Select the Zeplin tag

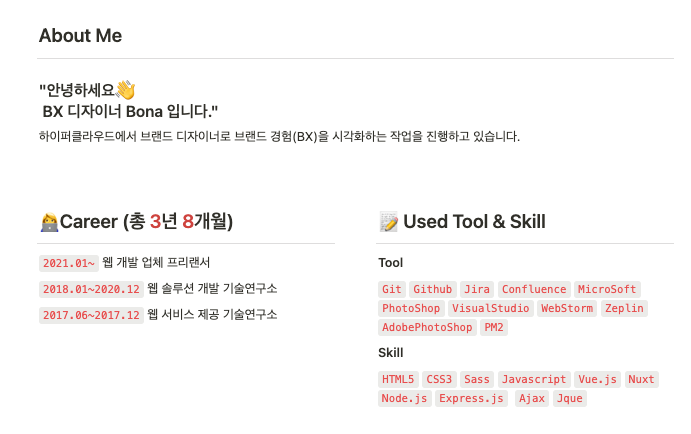click(x=624, y=308)
